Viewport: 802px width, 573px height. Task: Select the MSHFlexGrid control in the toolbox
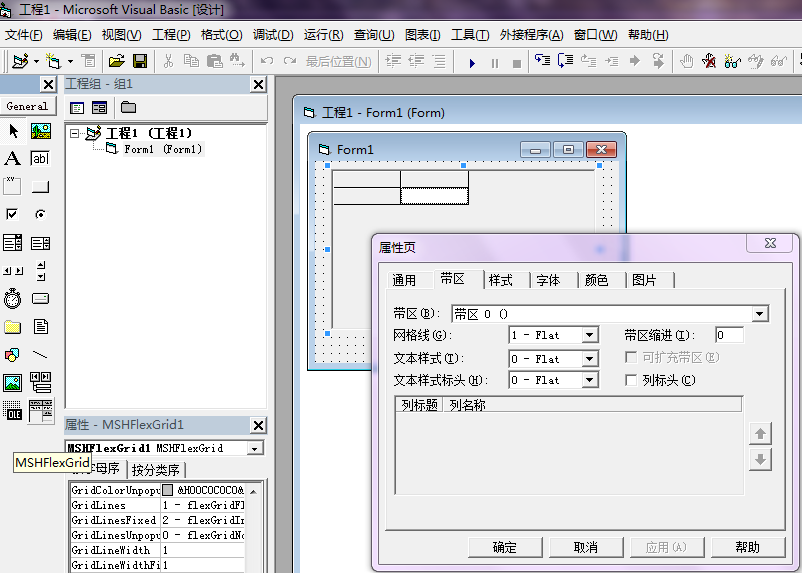point(41,410)
